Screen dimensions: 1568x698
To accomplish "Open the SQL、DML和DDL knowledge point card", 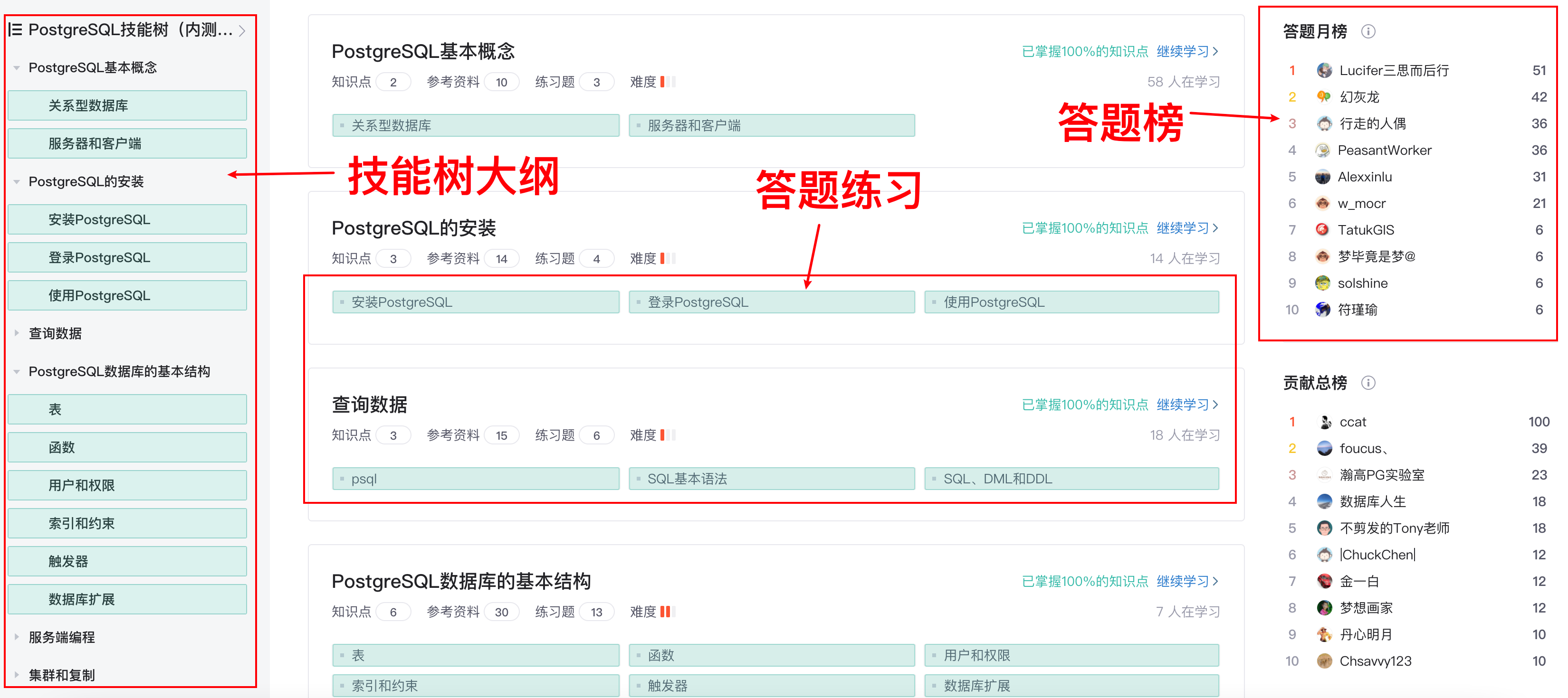I will (1071, 478).
